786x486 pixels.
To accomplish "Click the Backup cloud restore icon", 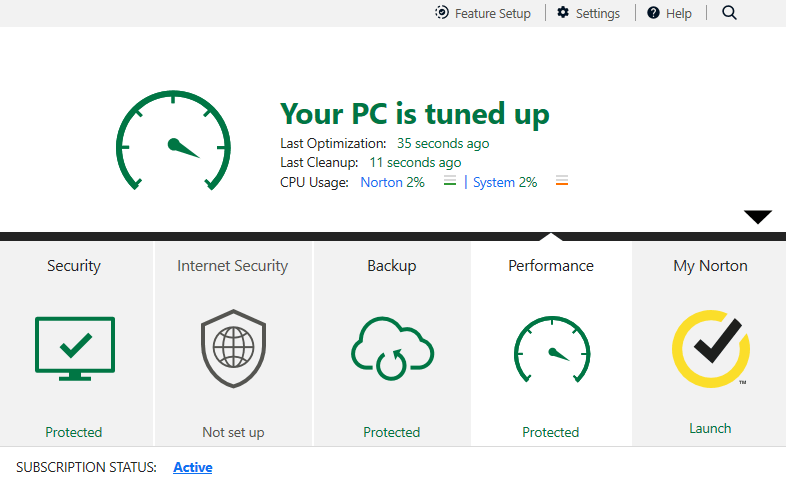I will [x=392, y=349].
